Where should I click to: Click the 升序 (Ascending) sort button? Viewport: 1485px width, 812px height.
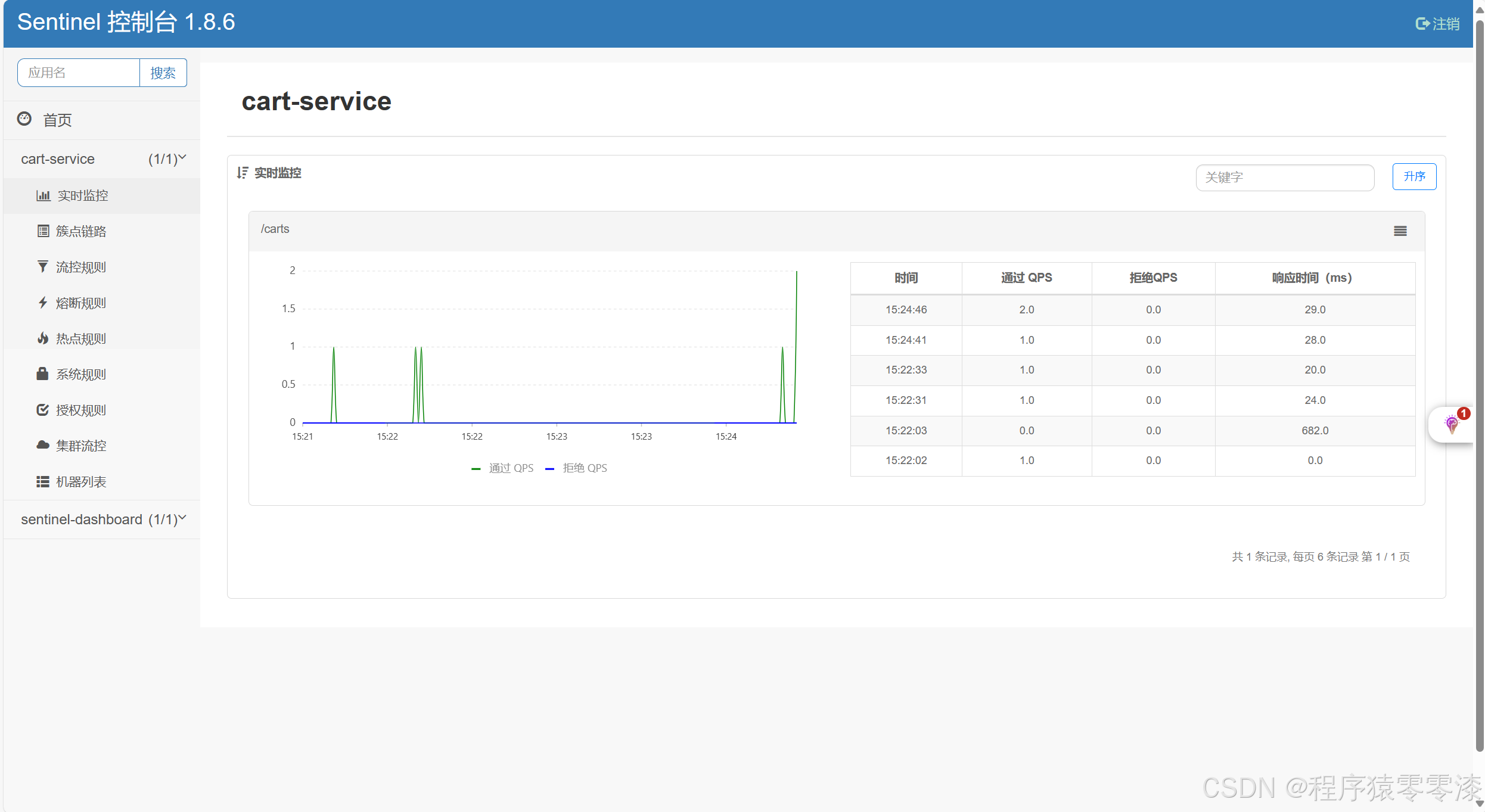click(x=1413, y=176)
